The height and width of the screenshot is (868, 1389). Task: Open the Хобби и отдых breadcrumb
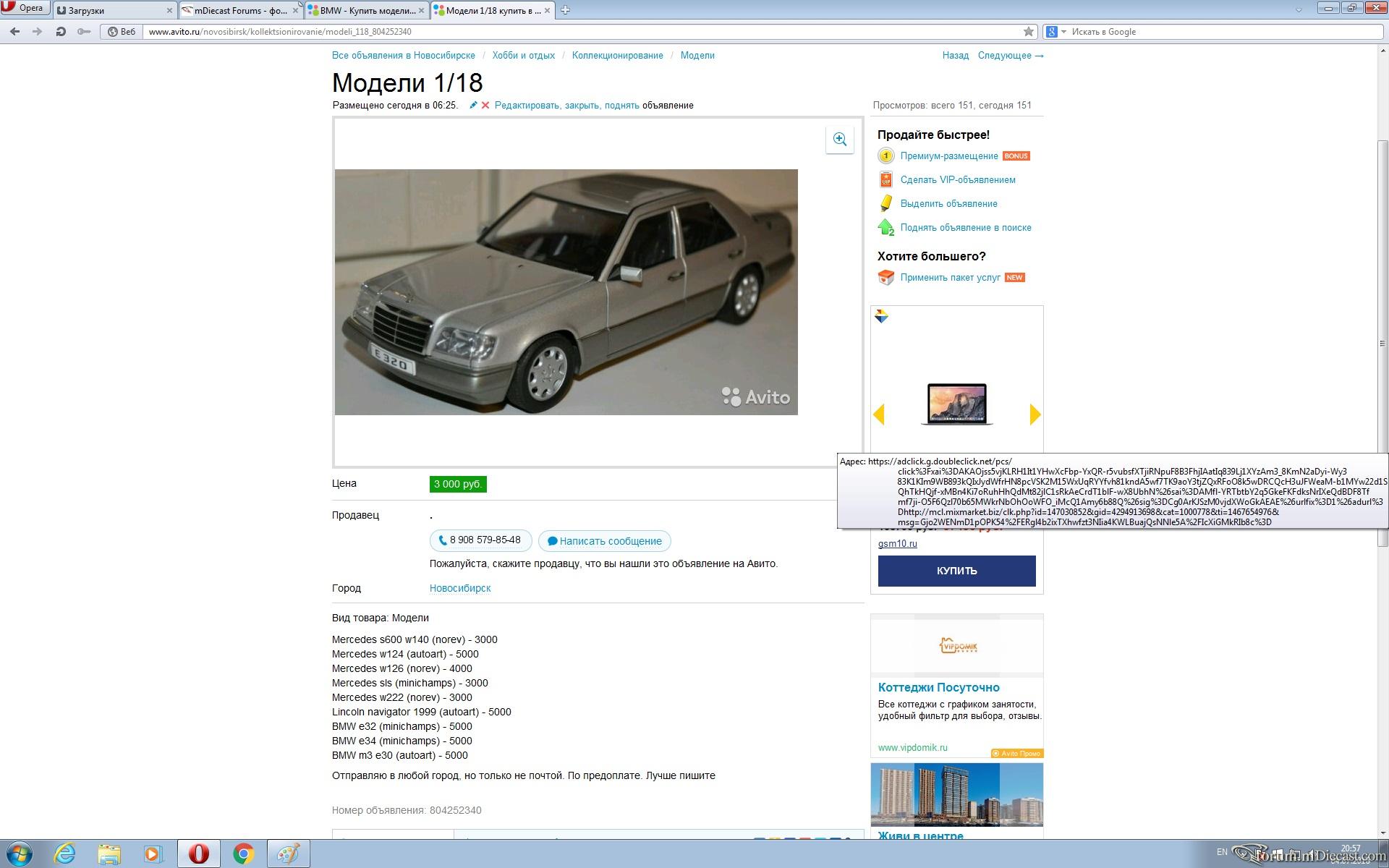click(x=524, y=56)
